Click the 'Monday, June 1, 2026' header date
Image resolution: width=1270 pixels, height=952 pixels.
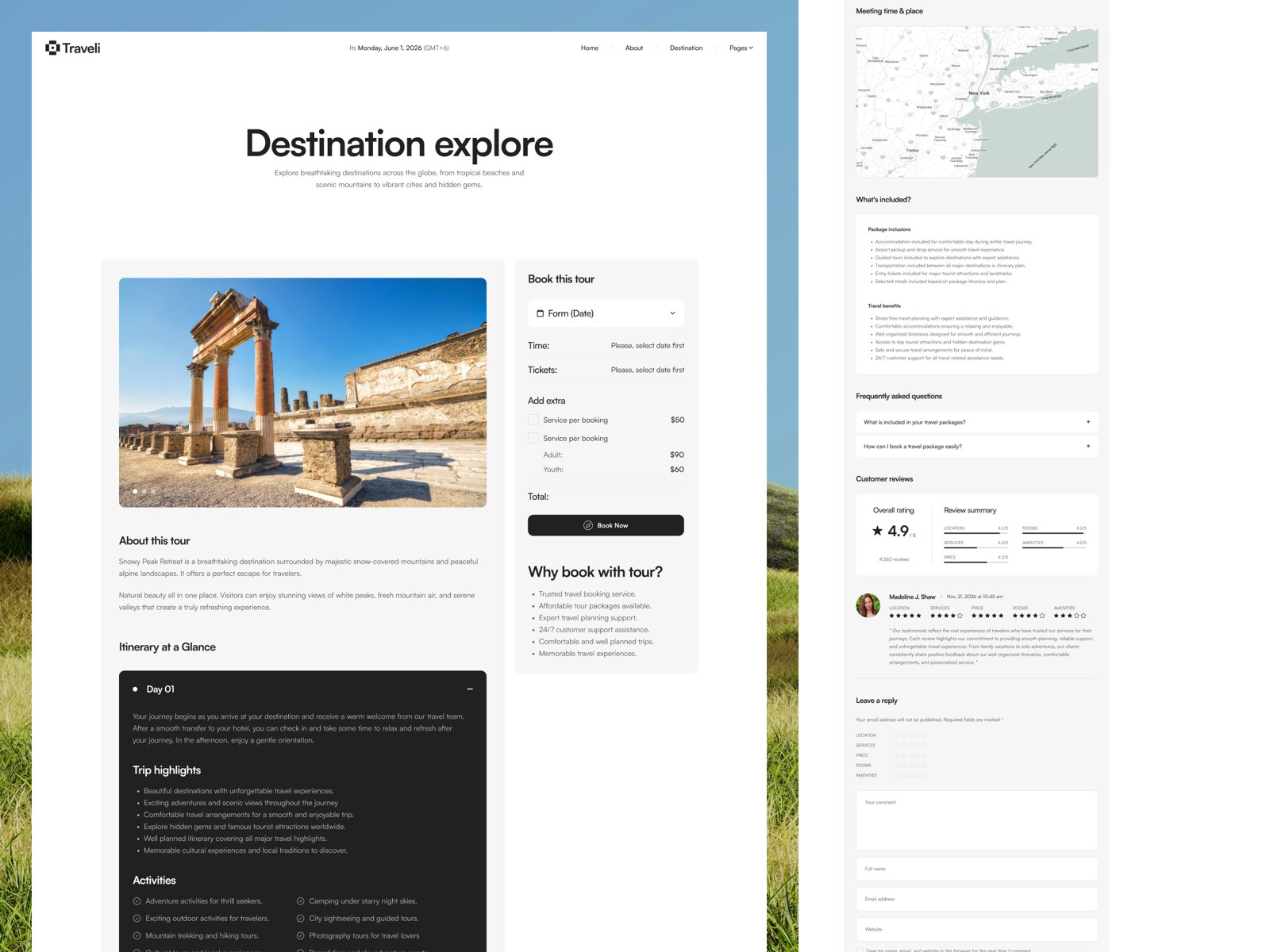click(x=390, y=48)
